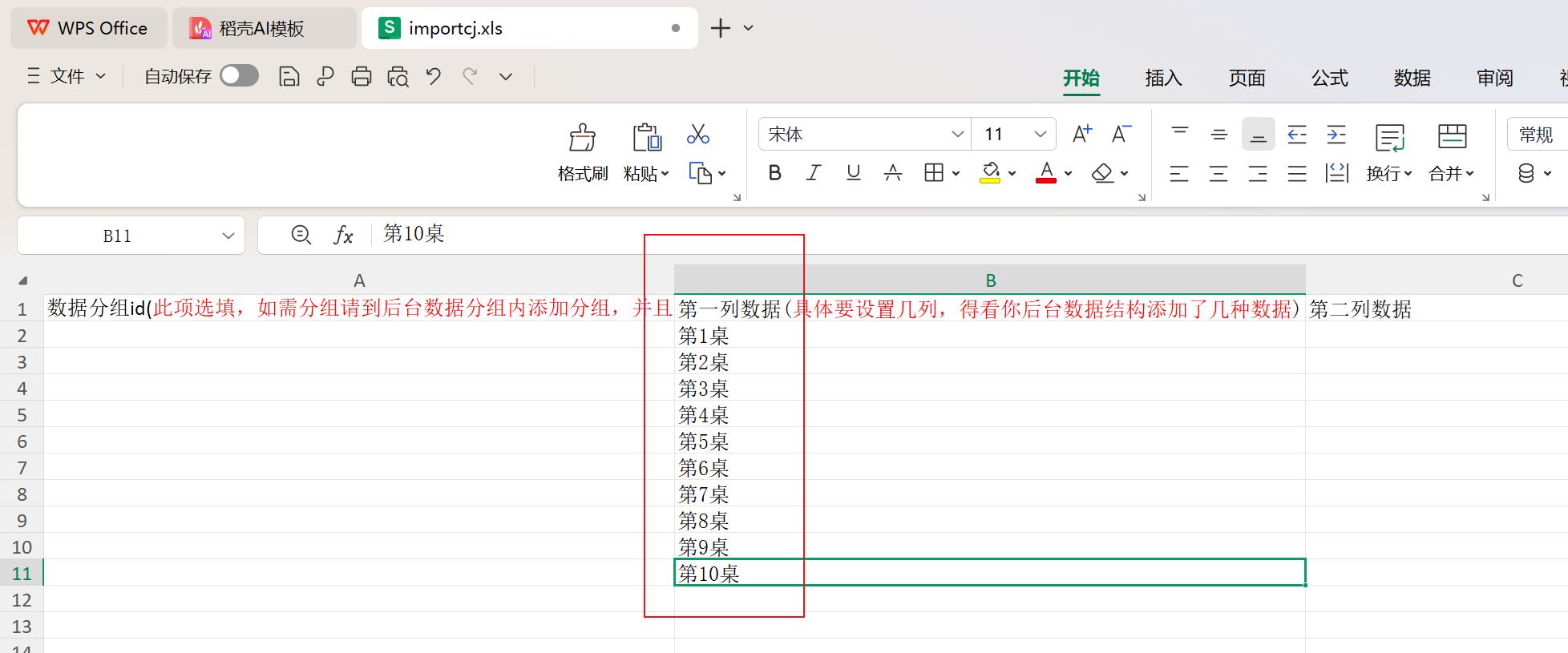This screenshot has width=1568, height=653.
Task: Add a new document tab with plus
Action: point(721,28)
